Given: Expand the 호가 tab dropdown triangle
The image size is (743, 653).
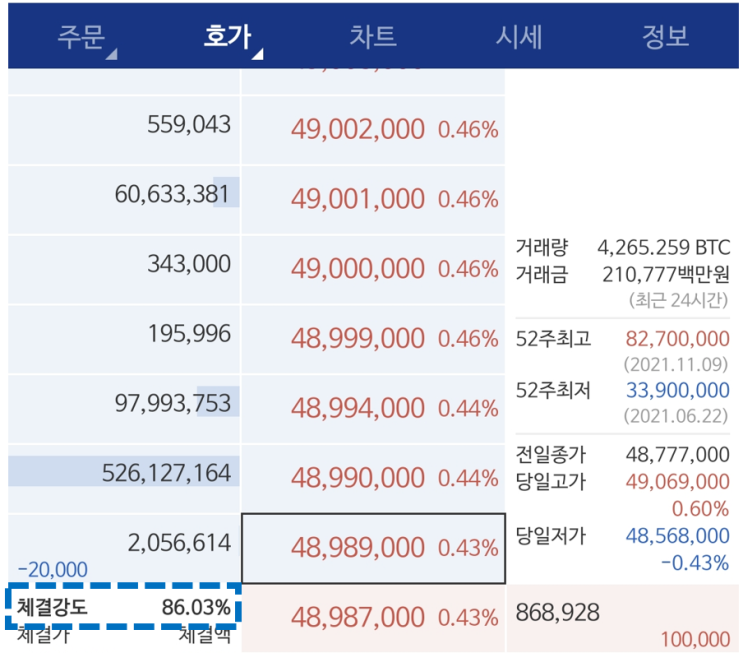Looking at the screenshot, I should tap(257, 54).
